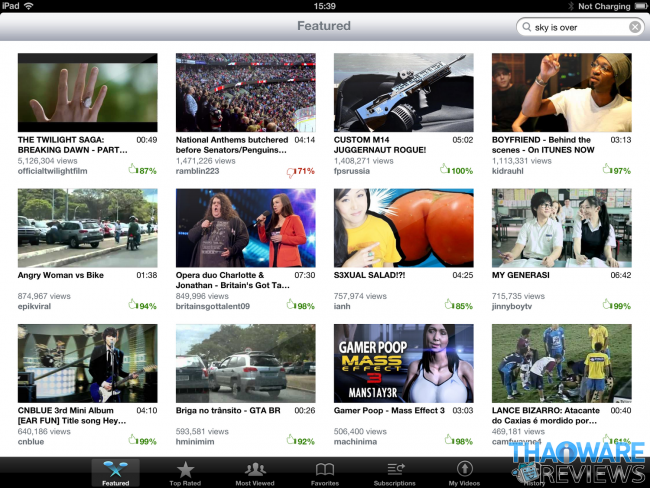
Task: Tap the battery status icon
Action: 640,6
